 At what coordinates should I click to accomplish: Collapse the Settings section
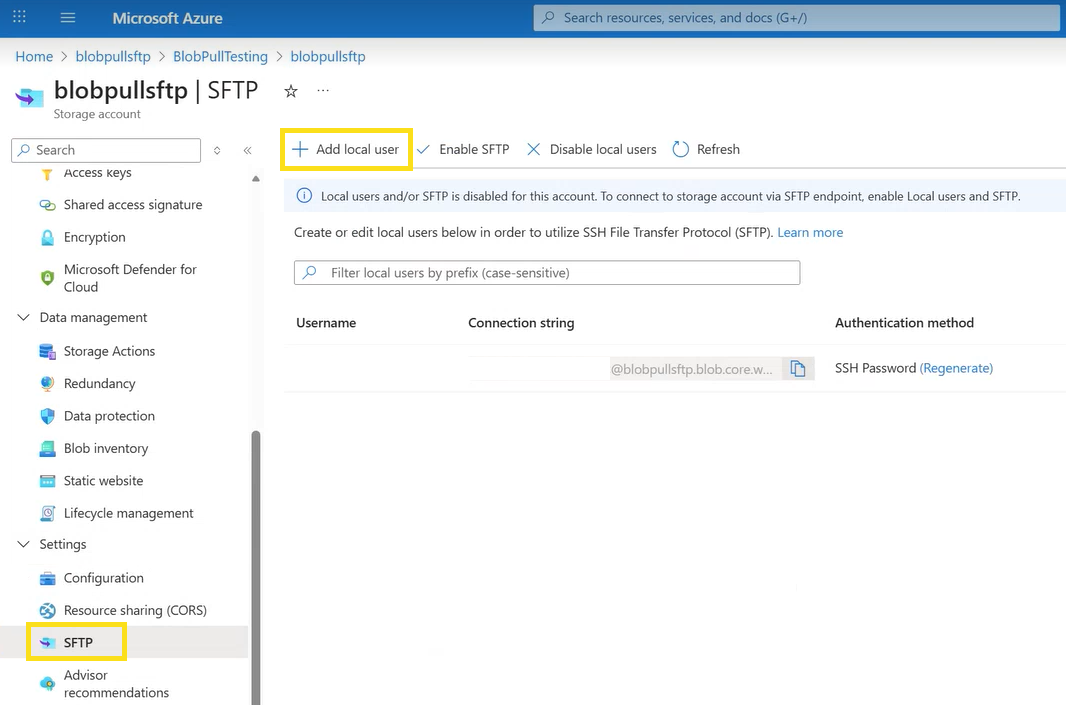[x=23, y=544]
